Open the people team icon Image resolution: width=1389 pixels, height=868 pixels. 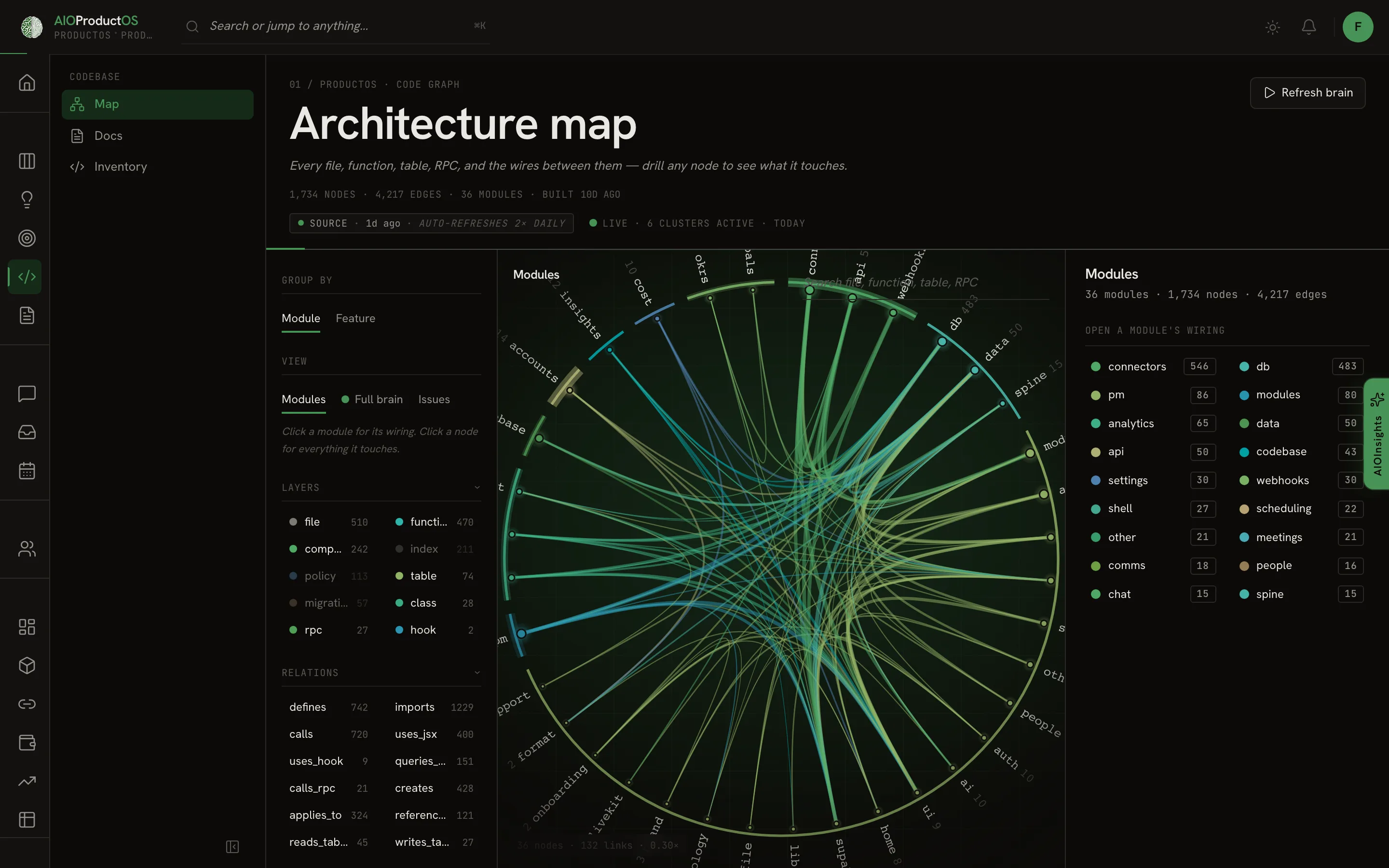coord(27,549)
